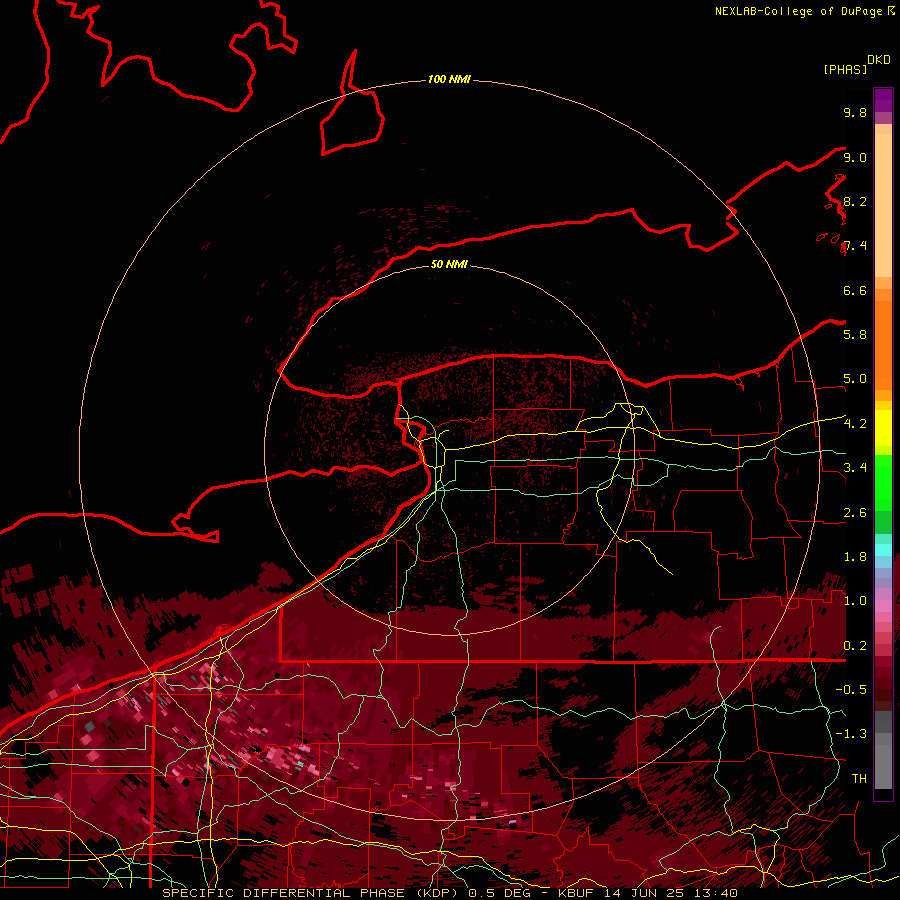Click the 9.0 scale label
This screenshot has height=900, width=900.
tap(855, 157)
